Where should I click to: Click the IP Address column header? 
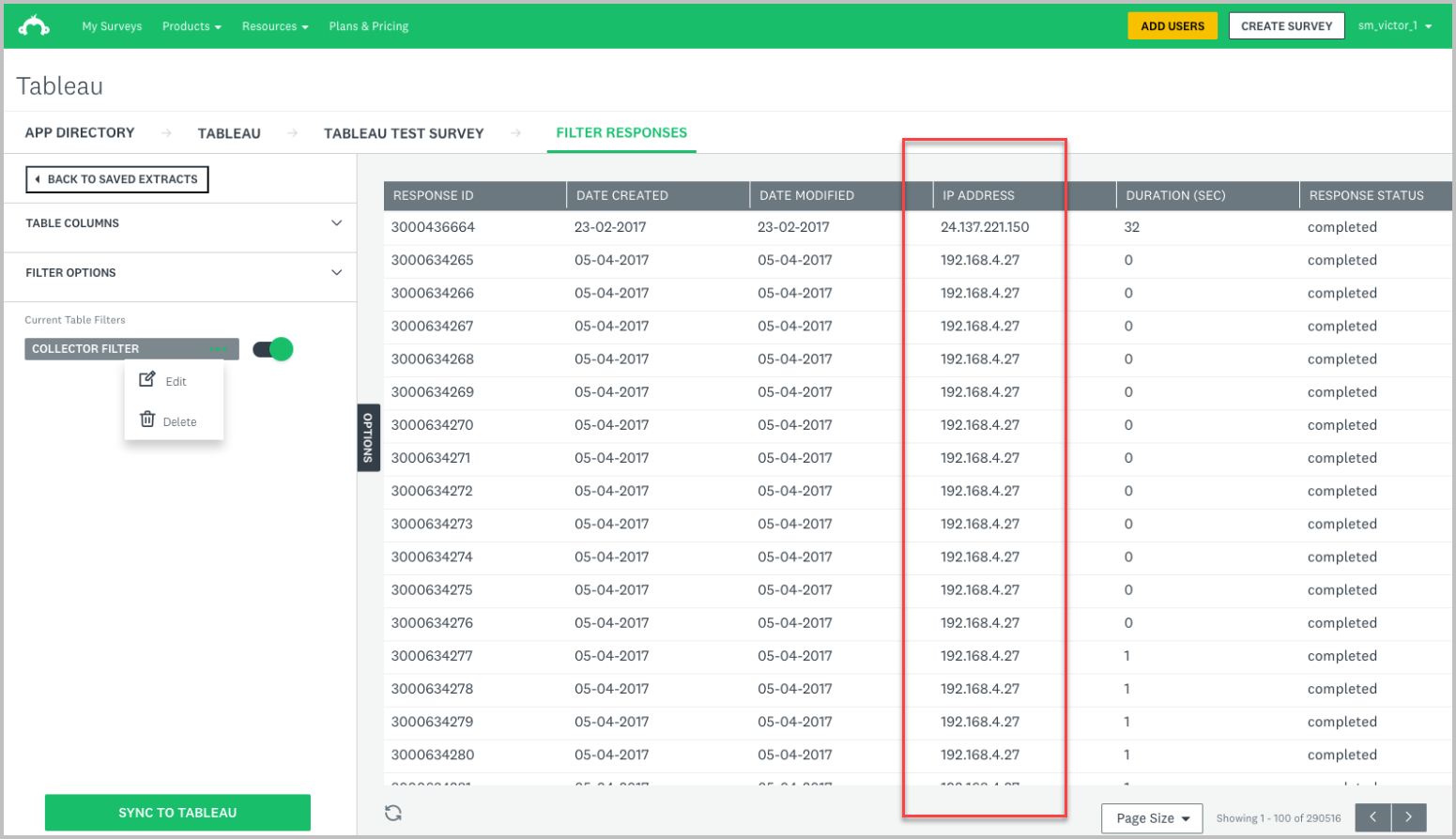coord(1024,195)
